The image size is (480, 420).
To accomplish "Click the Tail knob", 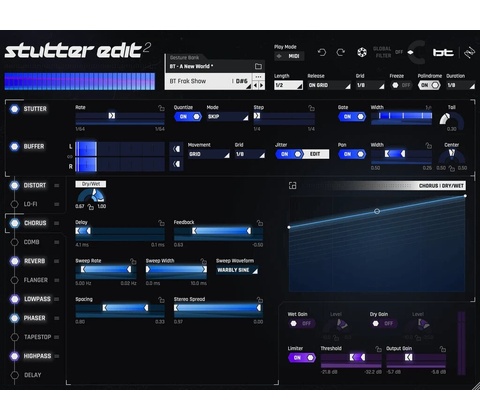I will 451,121.
